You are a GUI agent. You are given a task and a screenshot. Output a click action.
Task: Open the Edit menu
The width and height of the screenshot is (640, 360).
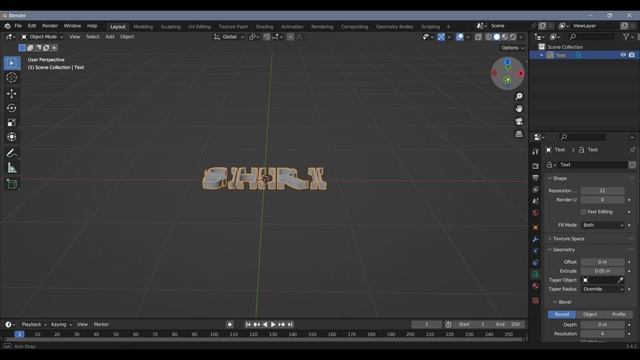[31, 26]
